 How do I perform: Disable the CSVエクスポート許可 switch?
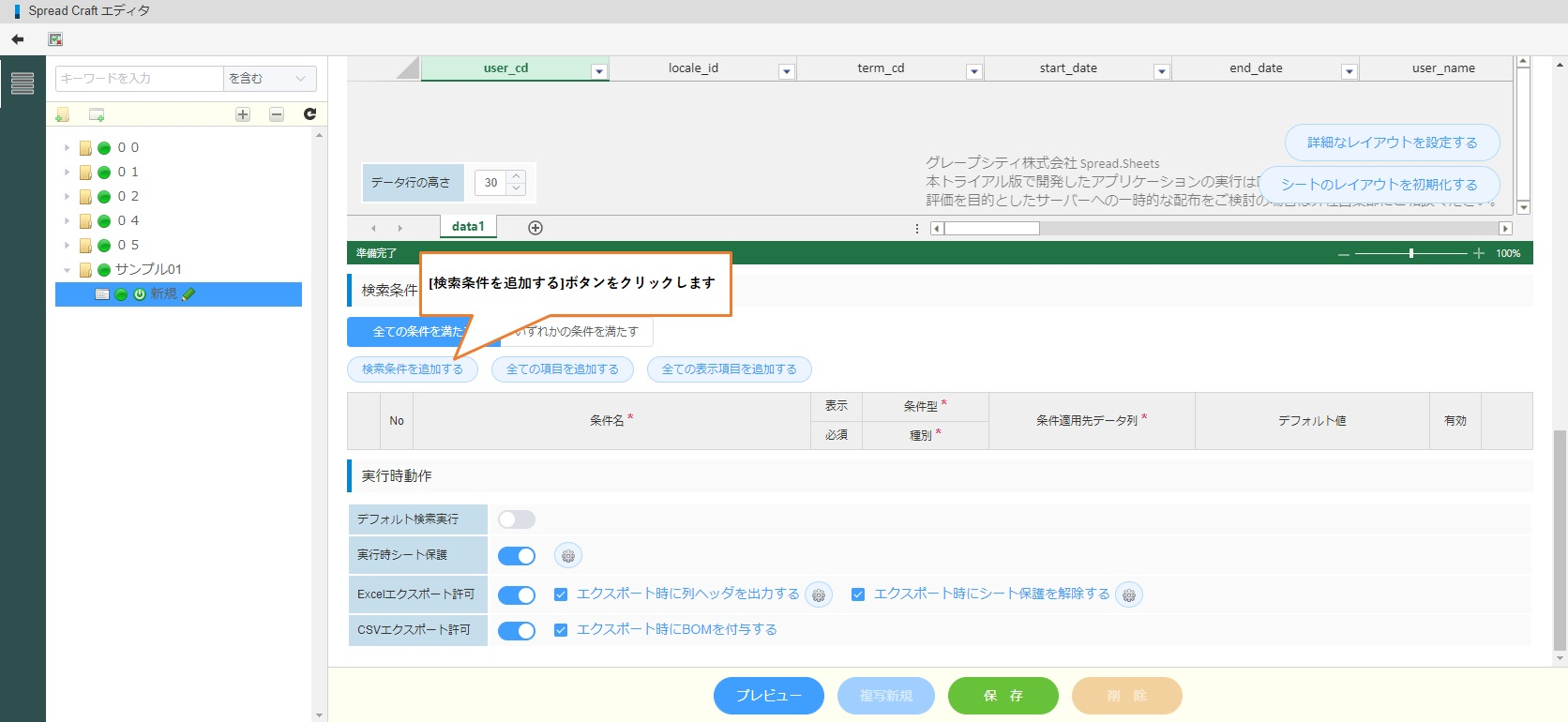point(517,630)
